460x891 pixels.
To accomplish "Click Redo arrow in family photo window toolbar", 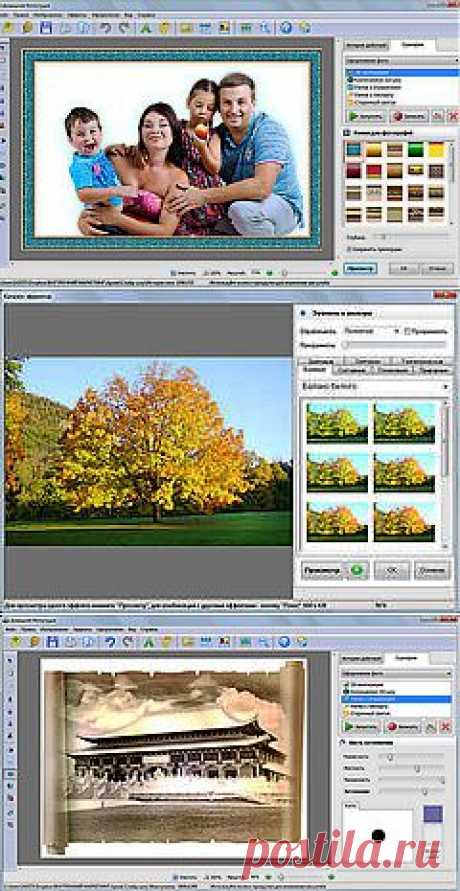I will click(123, 27).
